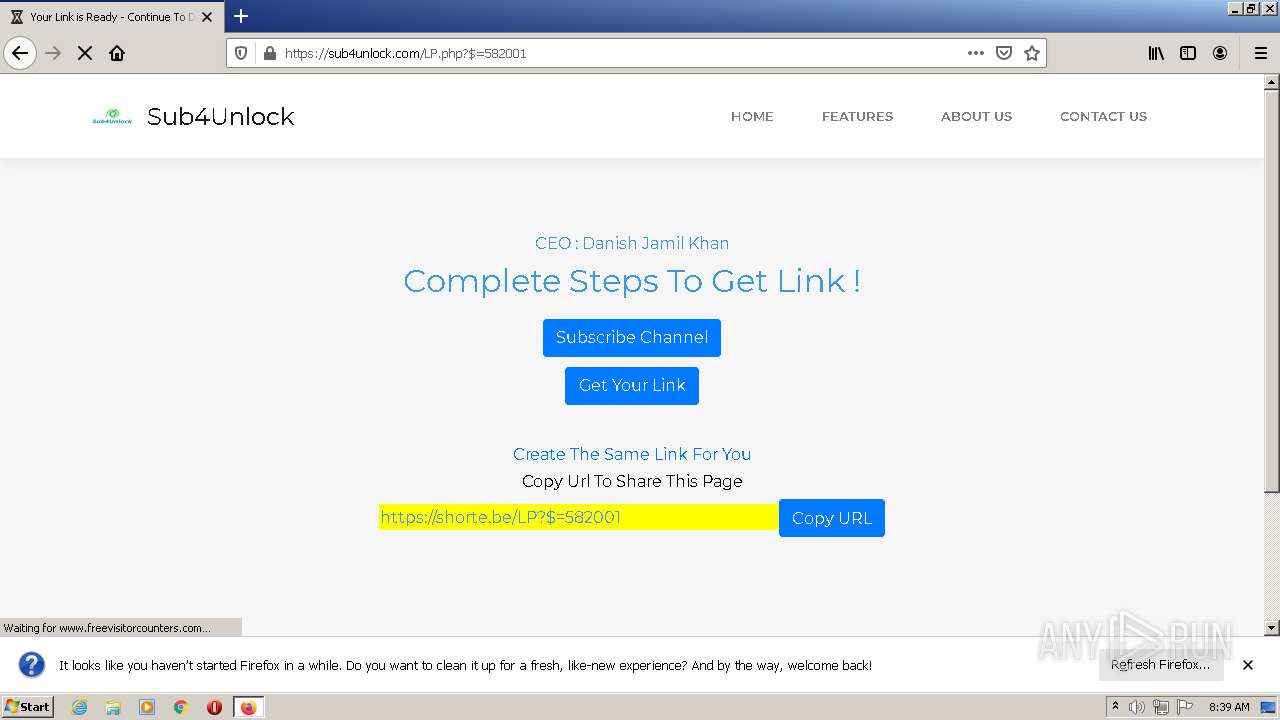Screen dimensions: 1280x720
Task: Open ABOUT US in site navigation
Action: coord(976,116)
